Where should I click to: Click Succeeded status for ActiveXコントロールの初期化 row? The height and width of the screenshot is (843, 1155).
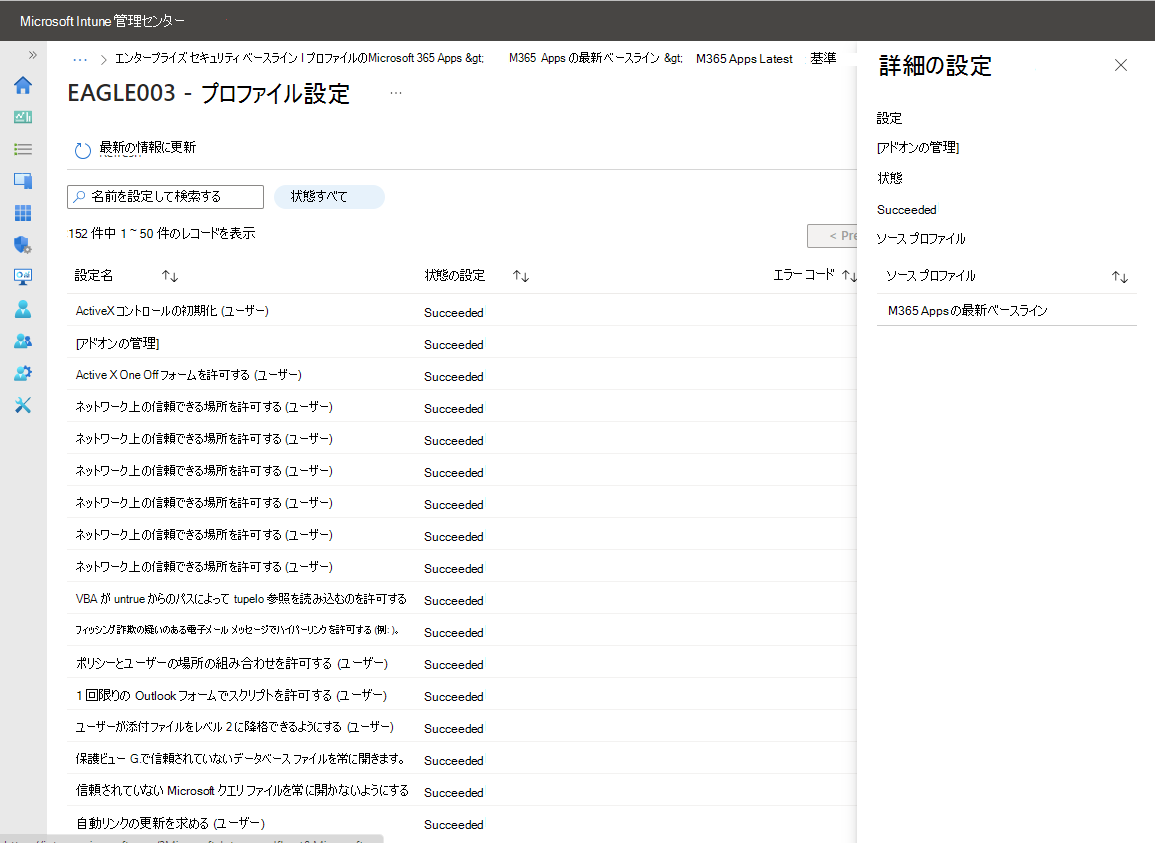454,312
